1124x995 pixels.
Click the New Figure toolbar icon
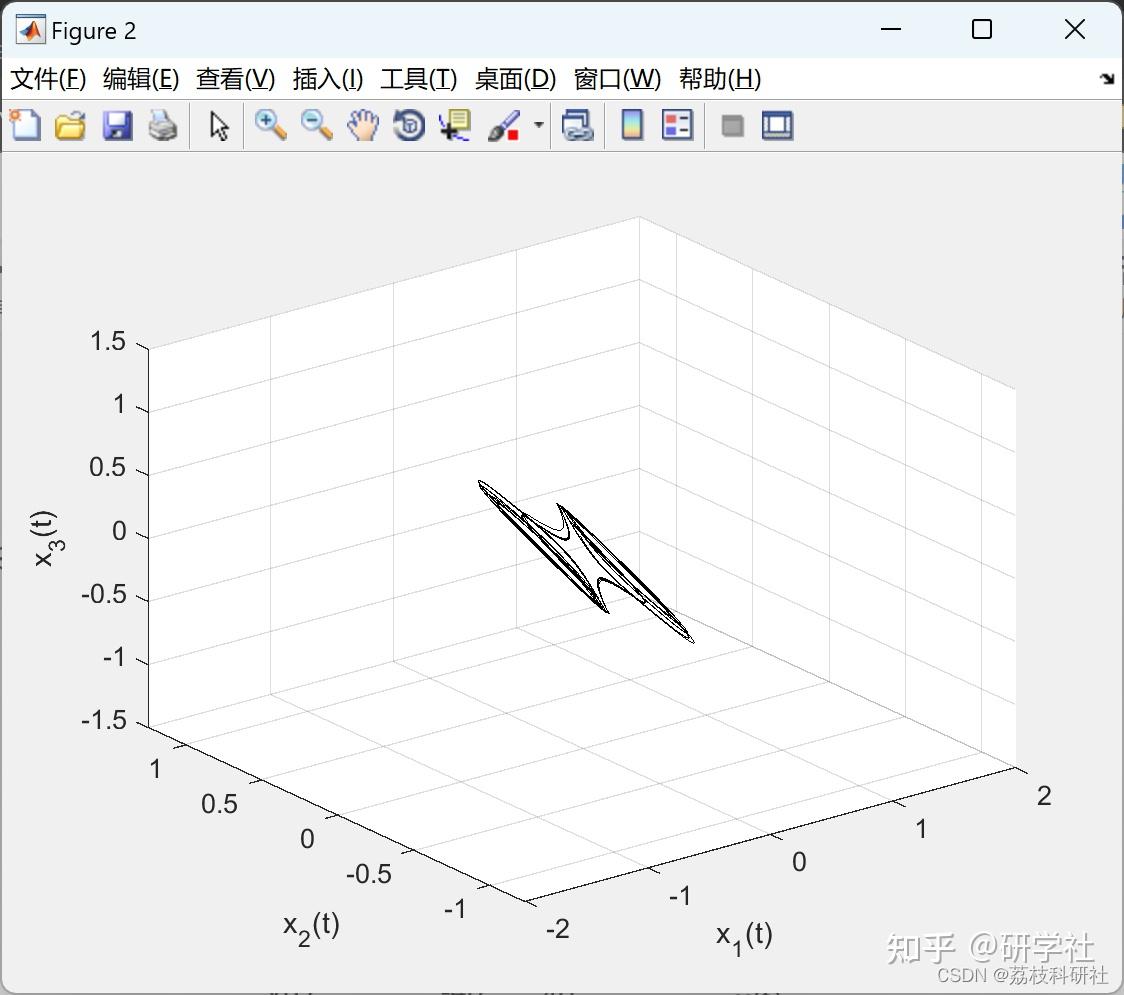coord(25,125)
